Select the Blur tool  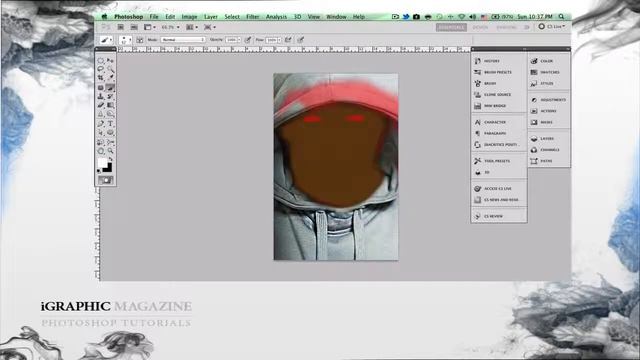tap(101, 114)
